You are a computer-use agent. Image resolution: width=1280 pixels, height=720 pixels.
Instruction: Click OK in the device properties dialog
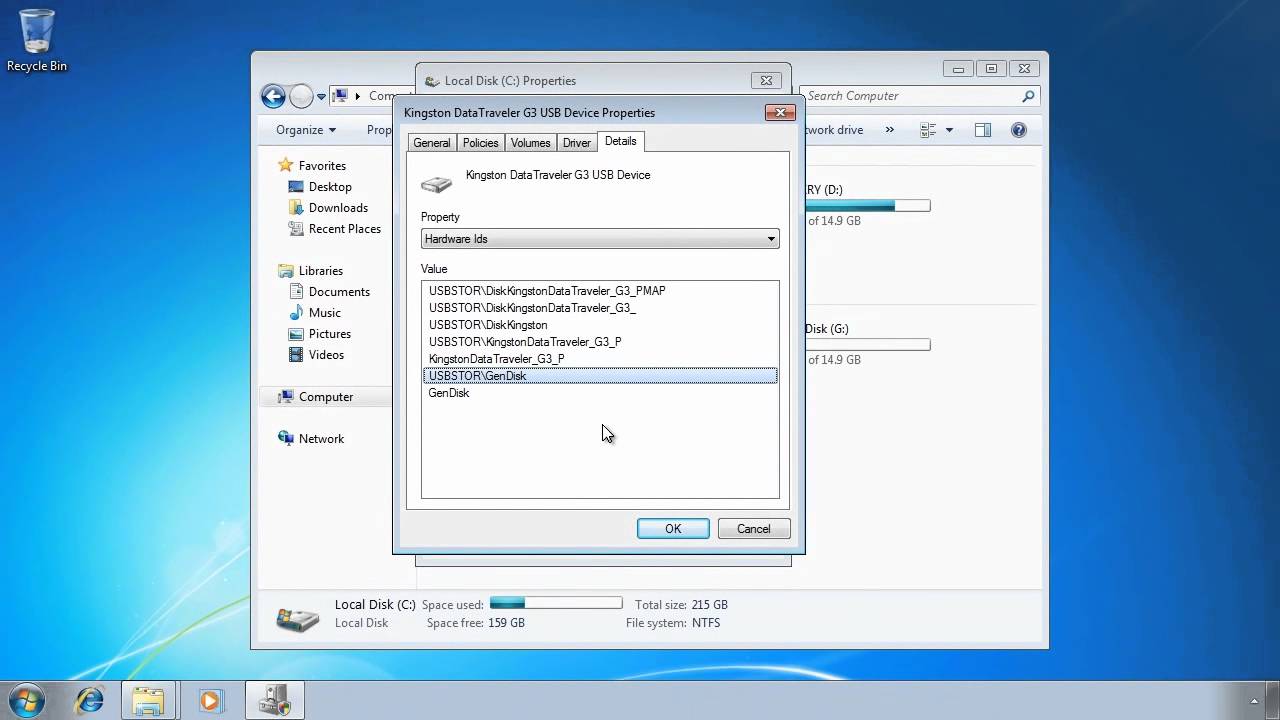pos(673,529)
